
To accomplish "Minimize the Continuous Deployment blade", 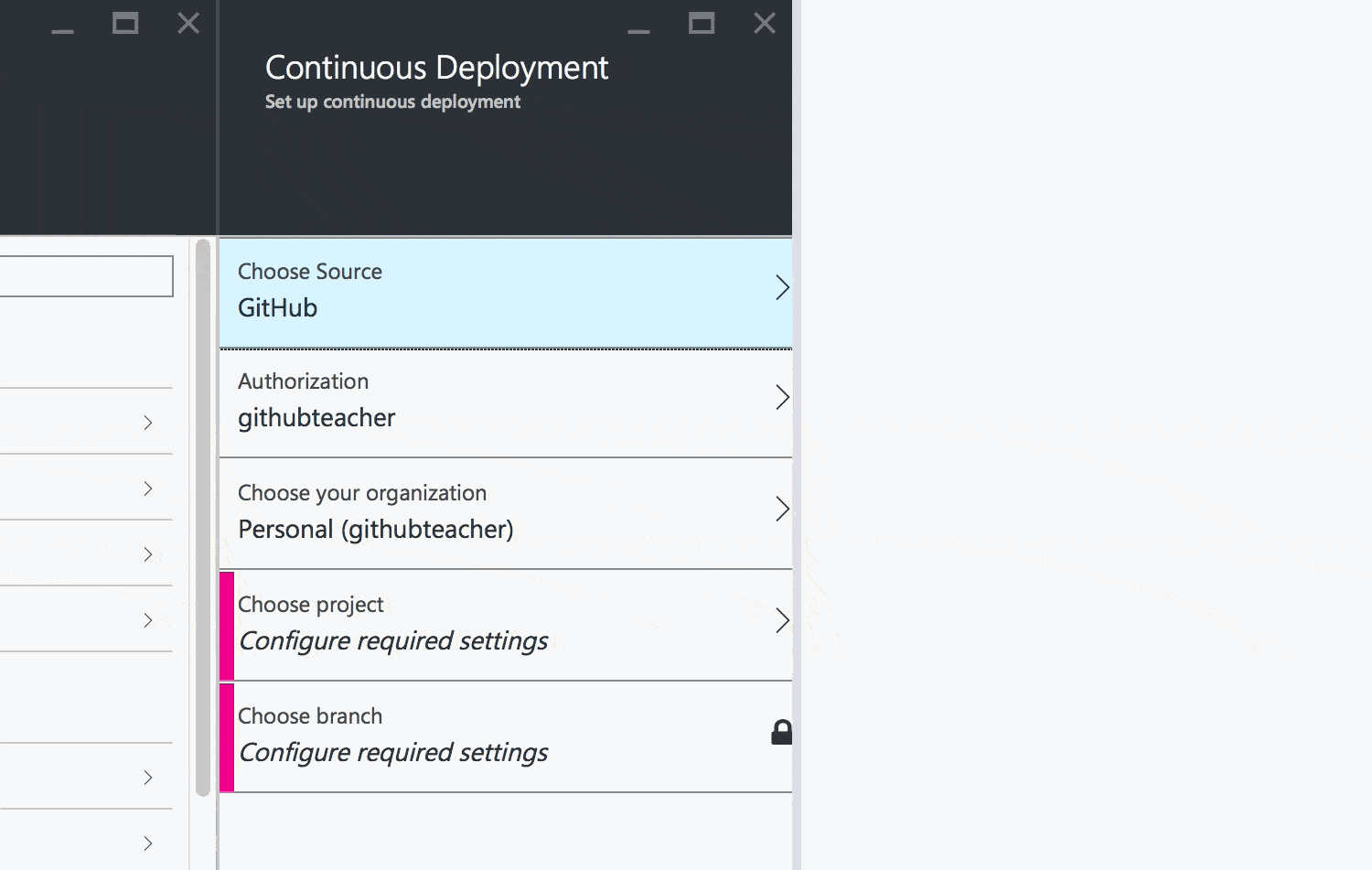I will 638,29.
